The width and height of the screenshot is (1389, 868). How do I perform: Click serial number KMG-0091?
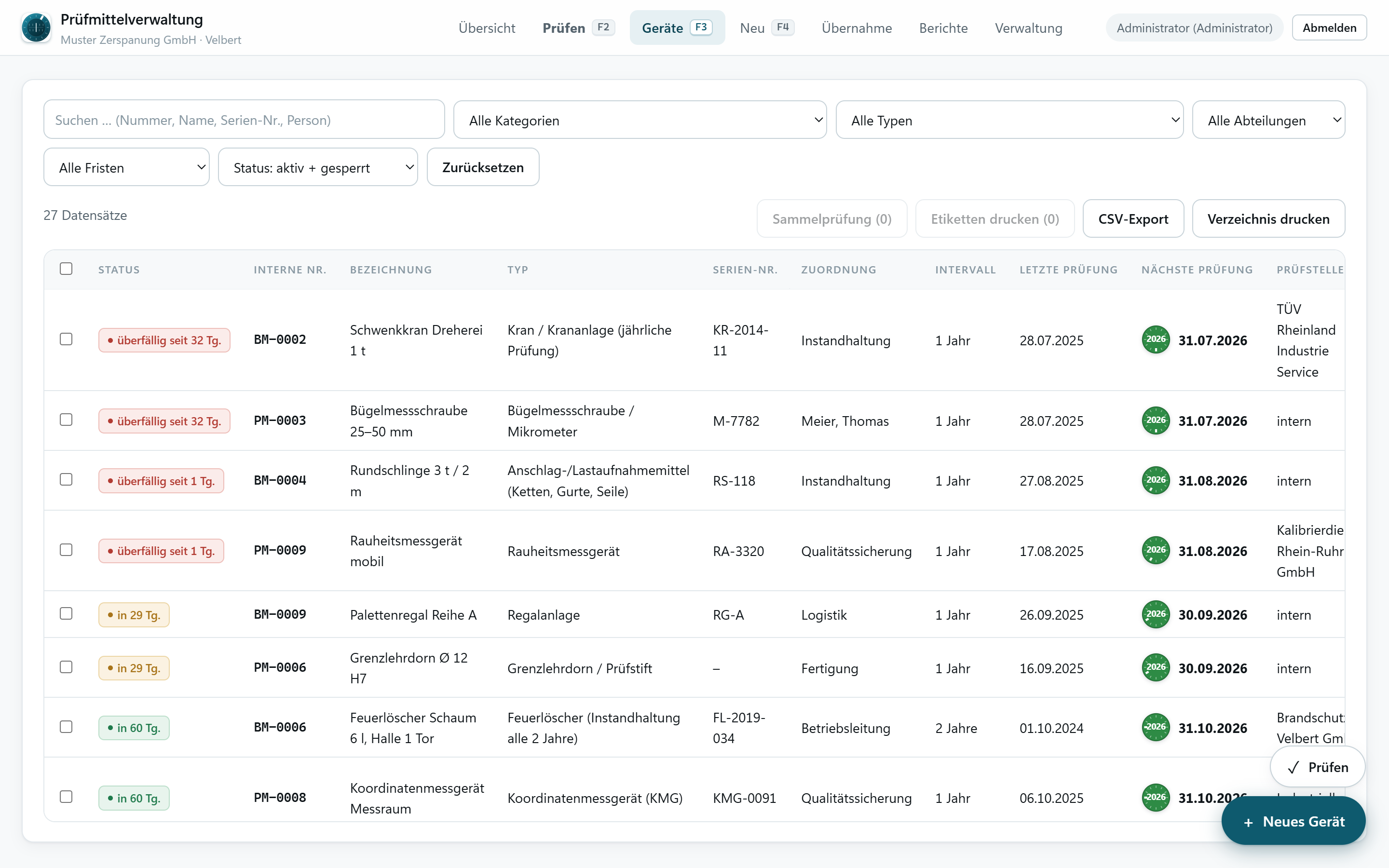(745, 798)
